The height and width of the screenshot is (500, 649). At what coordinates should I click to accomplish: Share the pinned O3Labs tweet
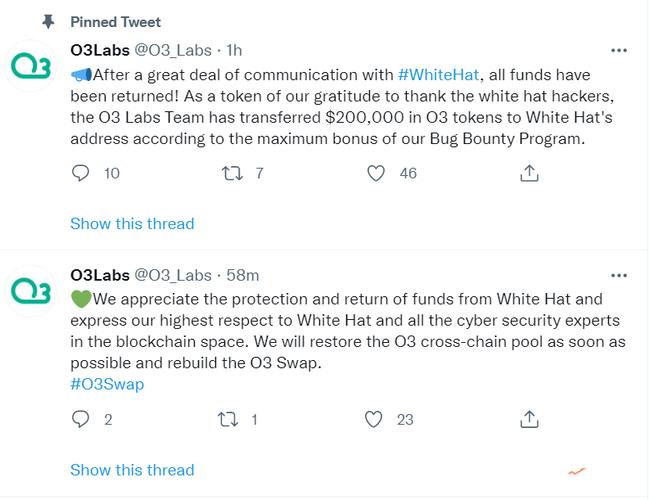click(x=529, y=173)
